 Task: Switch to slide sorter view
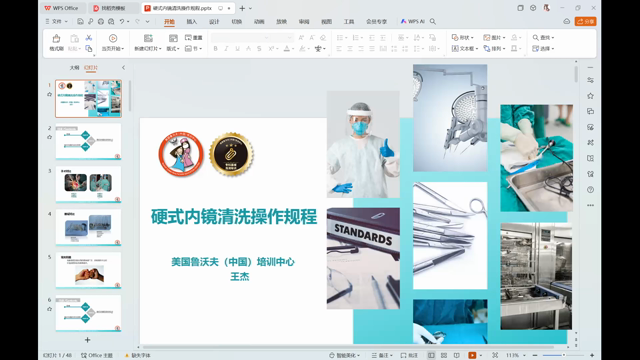click(x=444, y=355)
